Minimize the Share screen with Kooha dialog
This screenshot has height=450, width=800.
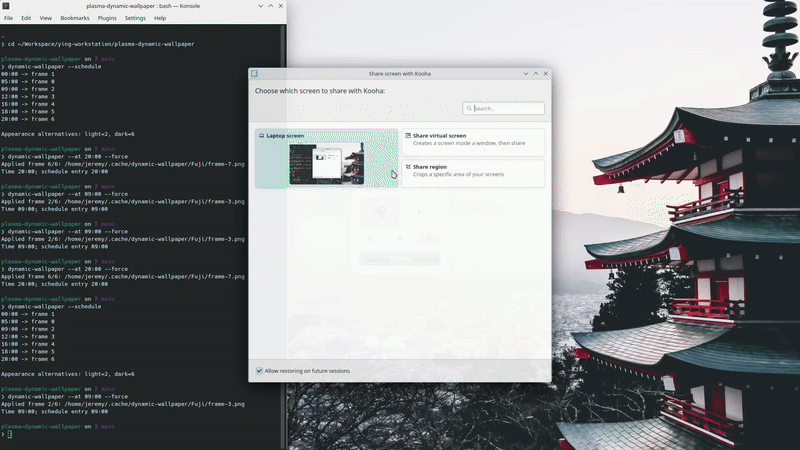526,73
